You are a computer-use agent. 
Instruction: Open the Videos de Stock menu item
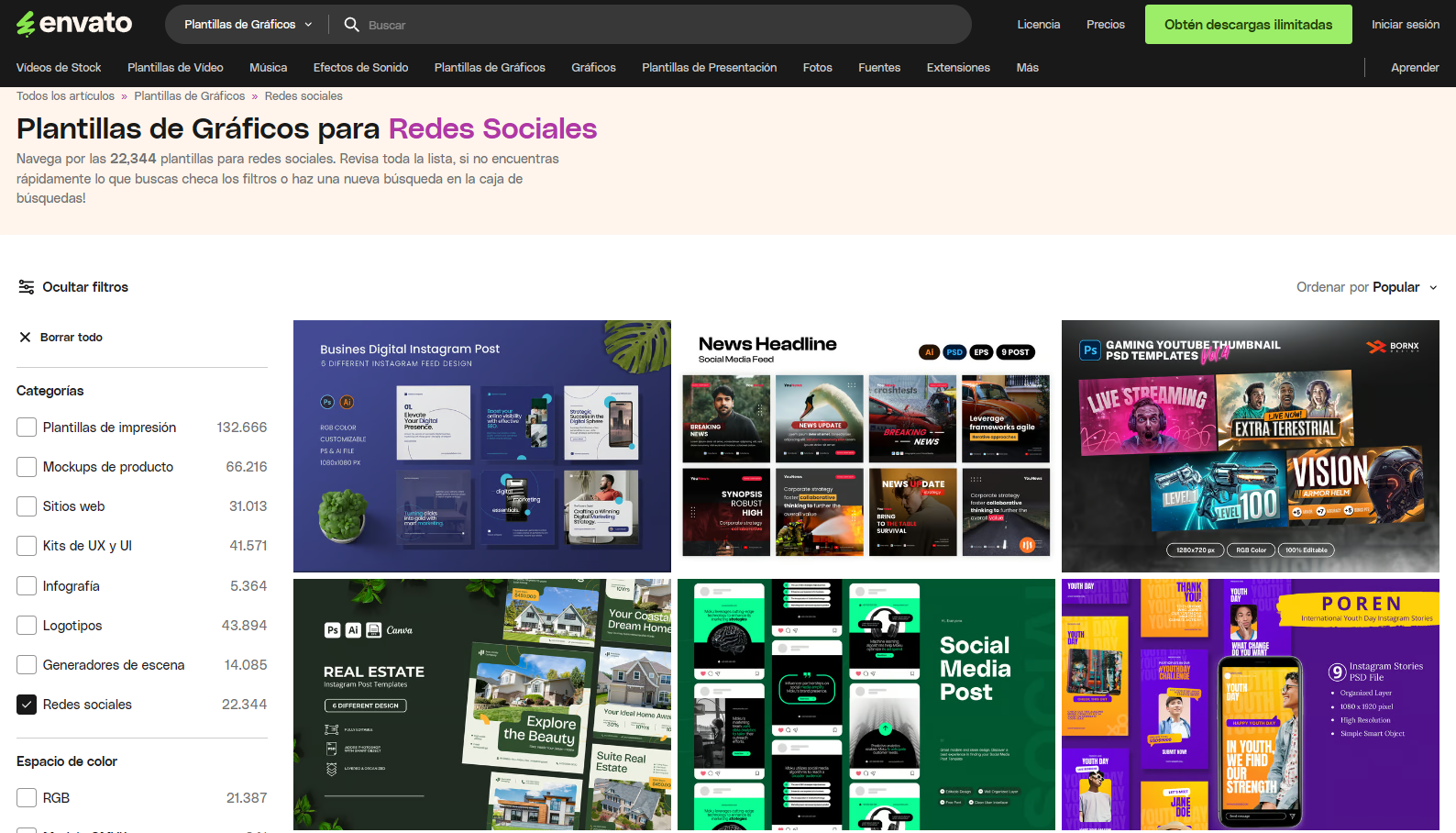click(59, 68)
